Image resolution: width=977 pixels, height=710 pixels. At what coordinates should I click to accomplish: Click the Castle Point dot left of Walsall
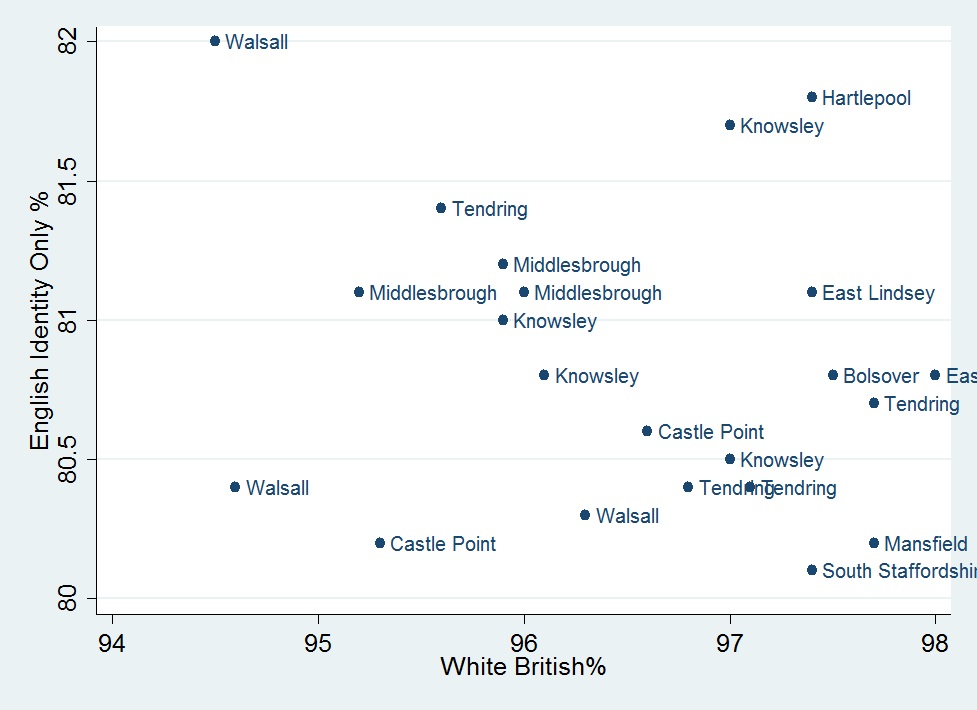pyautogui.click(x=380, y=543)
